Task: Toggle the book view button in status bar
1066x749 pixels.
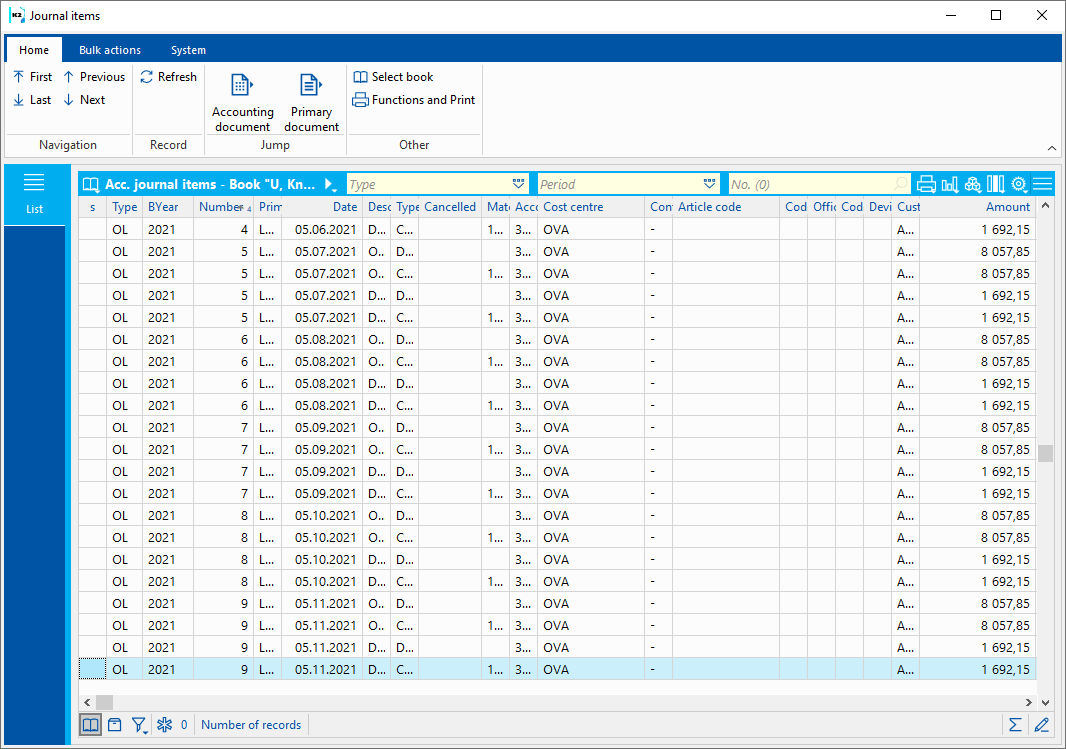Action: tap(90, 725)
